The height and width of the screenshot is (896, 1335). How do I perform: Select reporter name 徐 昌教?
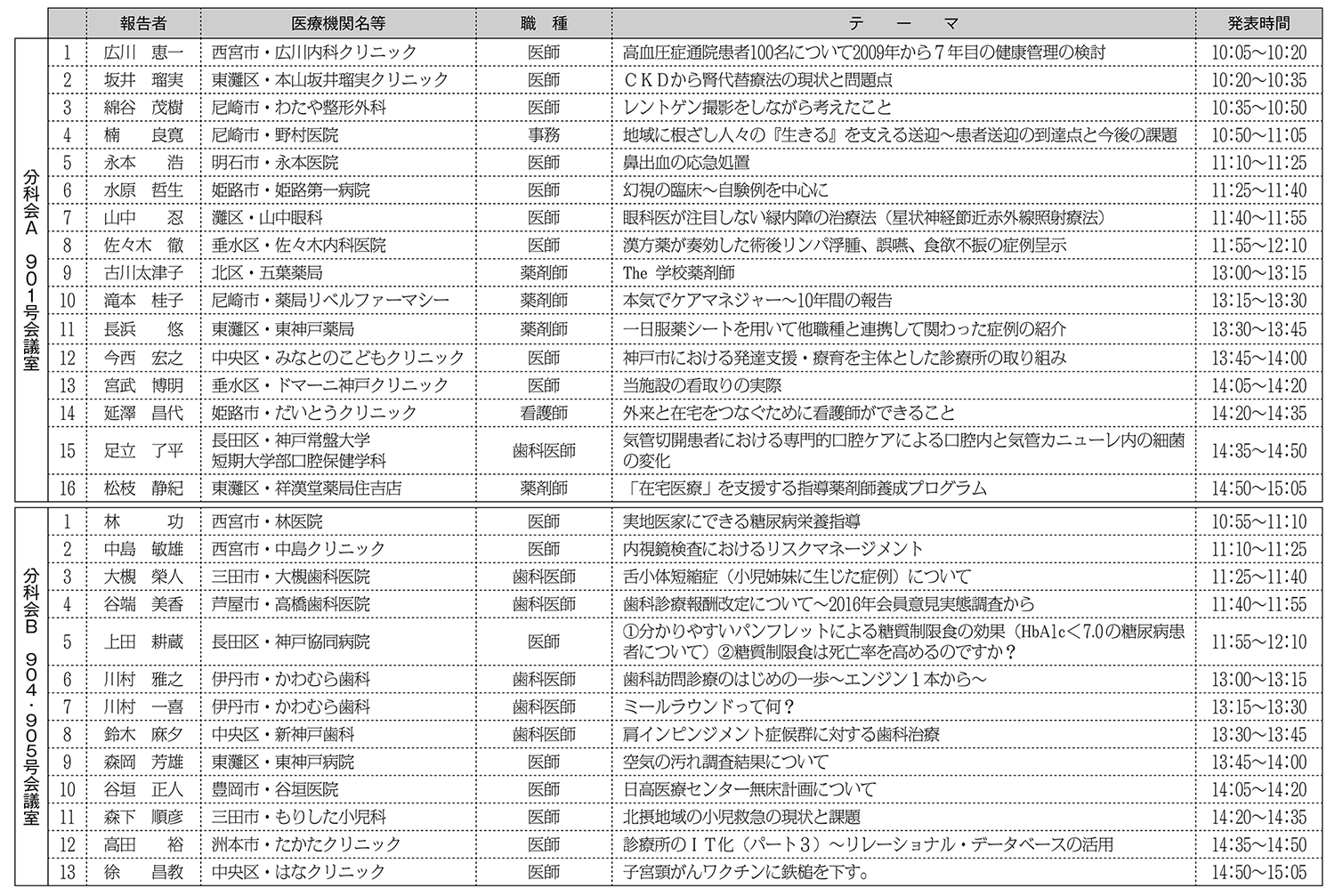[143, 872]
